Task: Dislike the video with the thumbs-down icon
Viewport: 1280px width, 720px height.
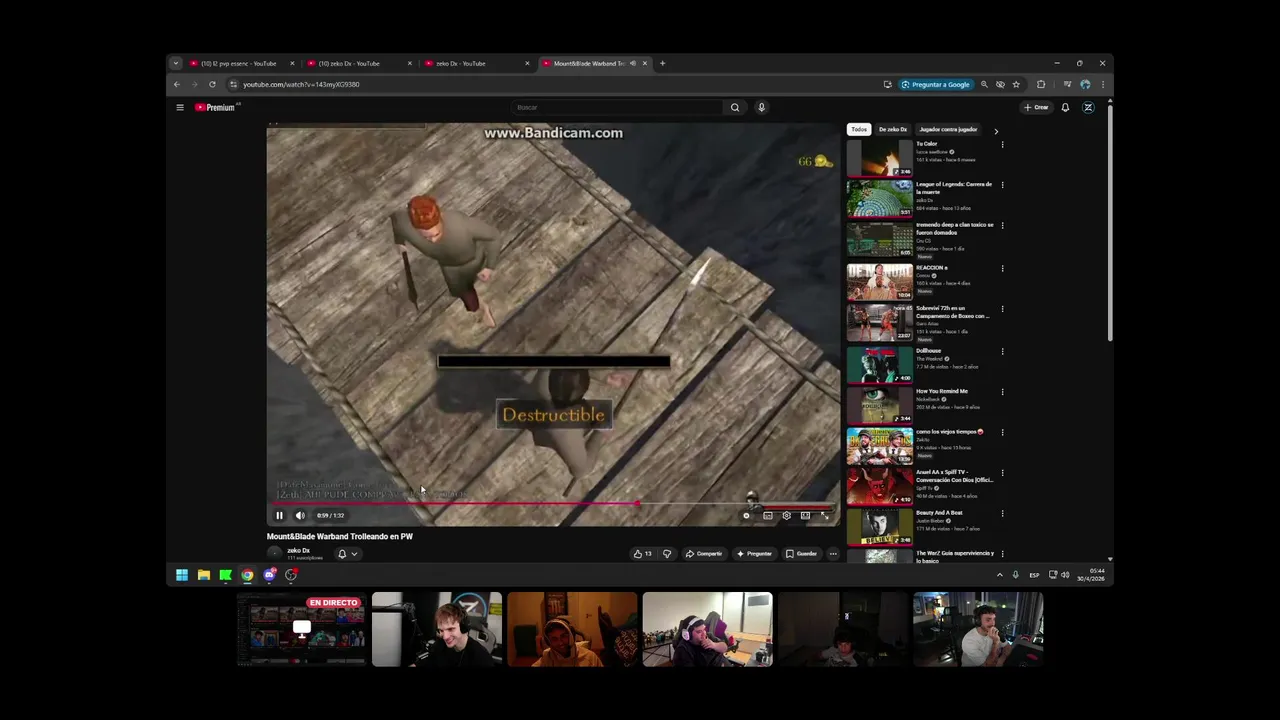Action: point(667,553)
